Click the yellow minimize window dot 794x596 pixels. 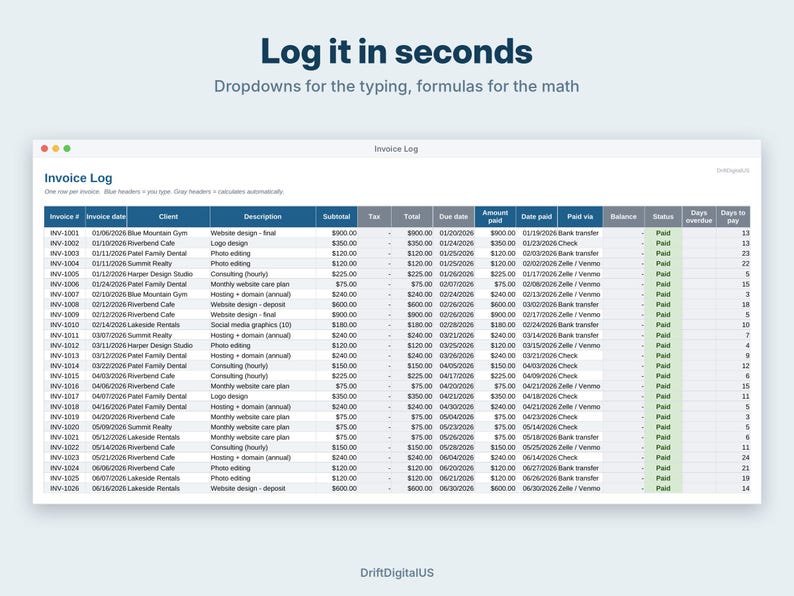point(56,148)
